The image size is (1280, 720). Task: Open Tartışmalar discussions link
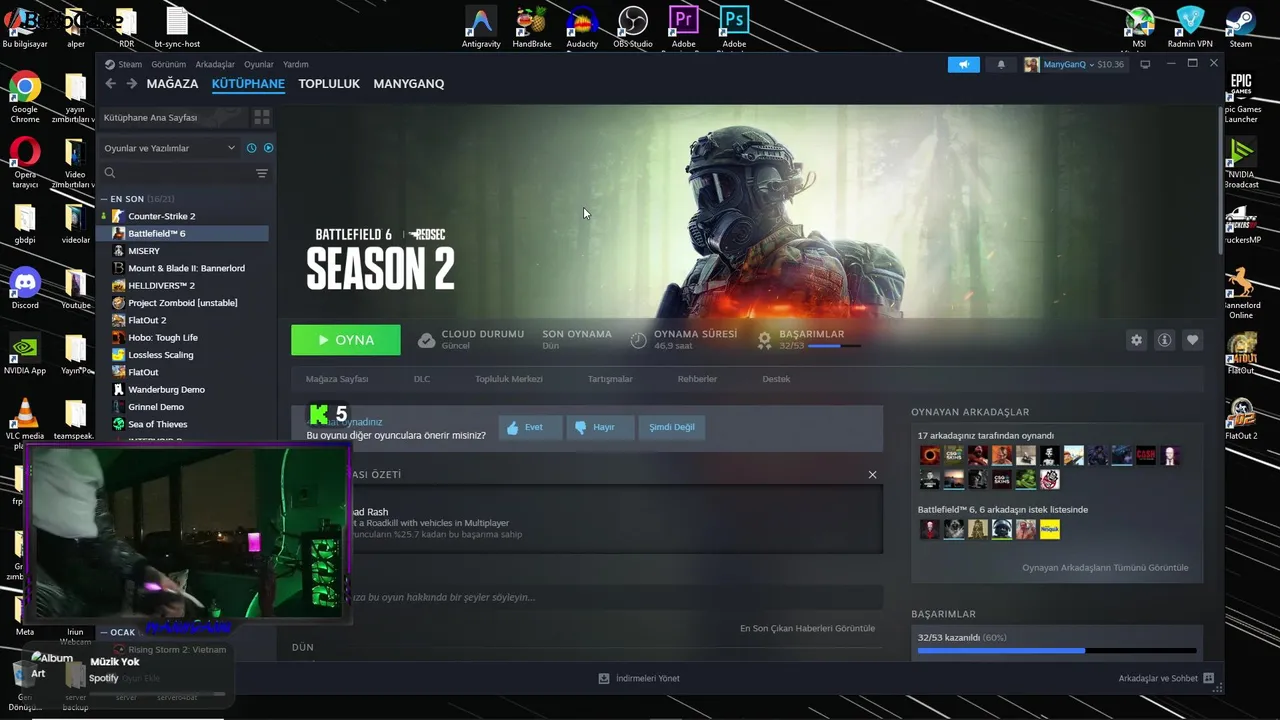(610, 379)
